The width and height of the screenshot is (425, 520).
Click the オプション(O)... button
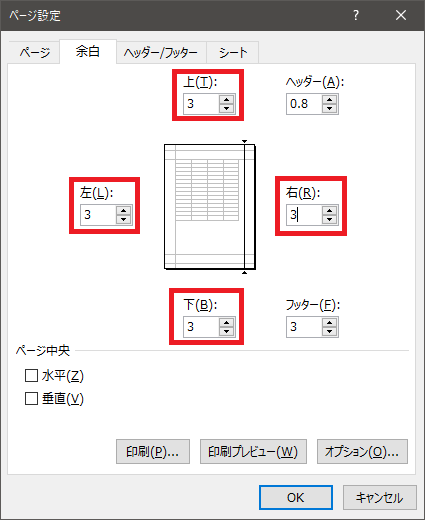click(362, 452)
